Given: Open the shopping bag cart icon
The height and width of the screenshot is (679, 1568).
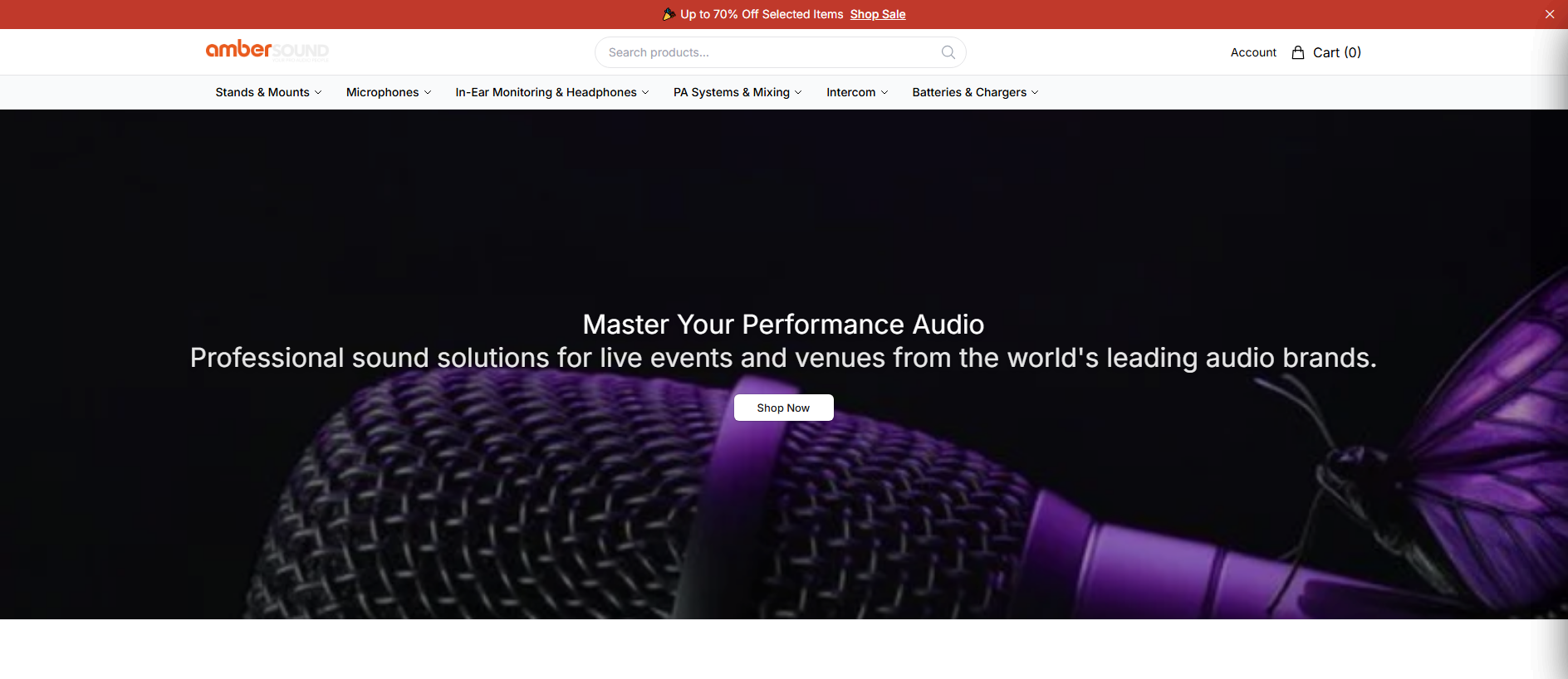Looking at the screenshot, I should [1298, 52].
